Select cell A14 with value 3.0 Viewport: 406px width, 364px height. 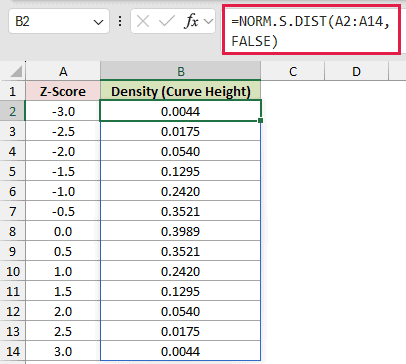(63, 351)
